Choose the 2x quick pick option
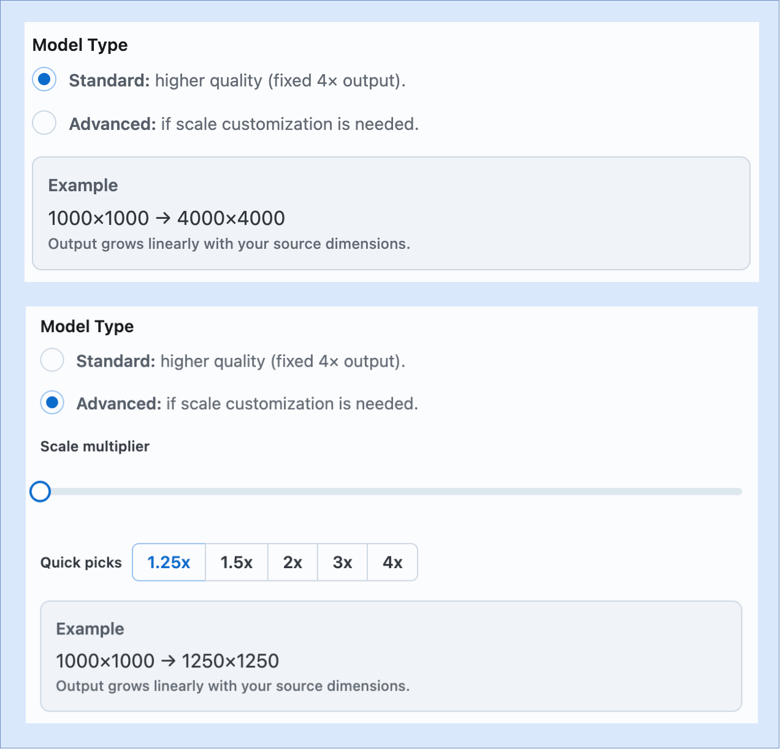The image size is (780, 749). pos(292,562)
